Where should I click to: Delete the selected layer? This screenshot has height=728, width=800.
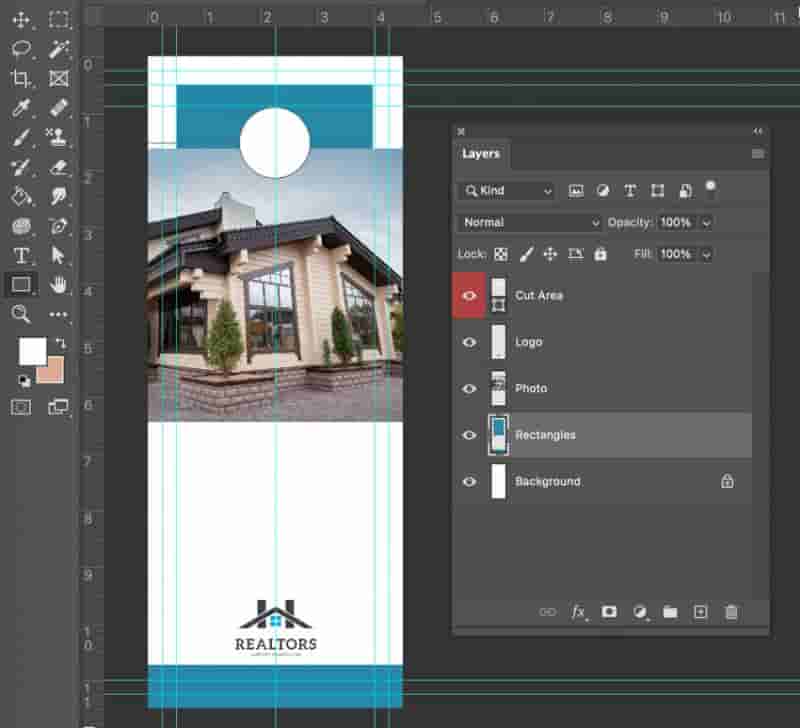[731, 612]
